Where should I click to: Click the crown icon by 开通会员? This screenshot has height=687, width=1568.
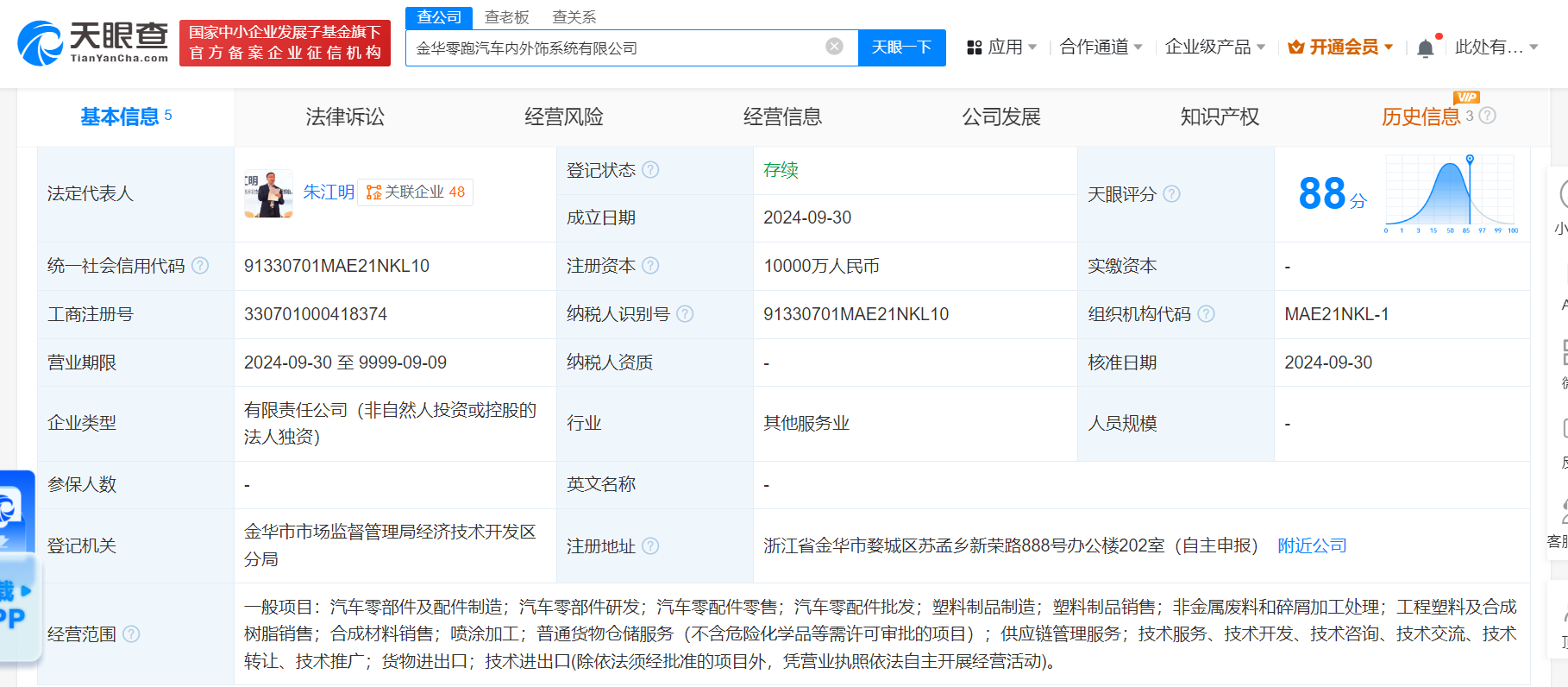tap(1295, 47)
